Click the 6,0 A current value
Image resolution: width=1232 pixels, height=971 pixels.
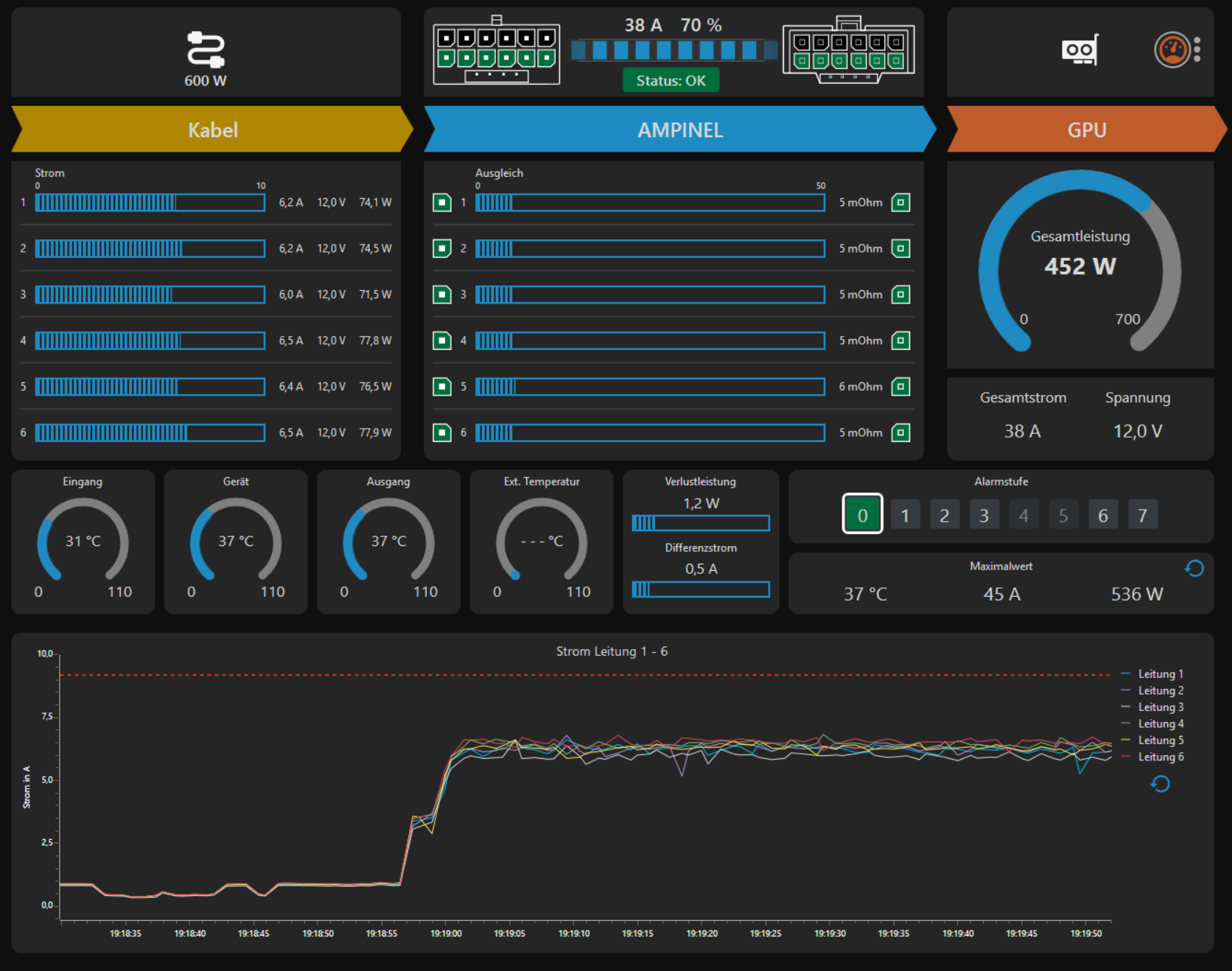(x=291, y=295)
